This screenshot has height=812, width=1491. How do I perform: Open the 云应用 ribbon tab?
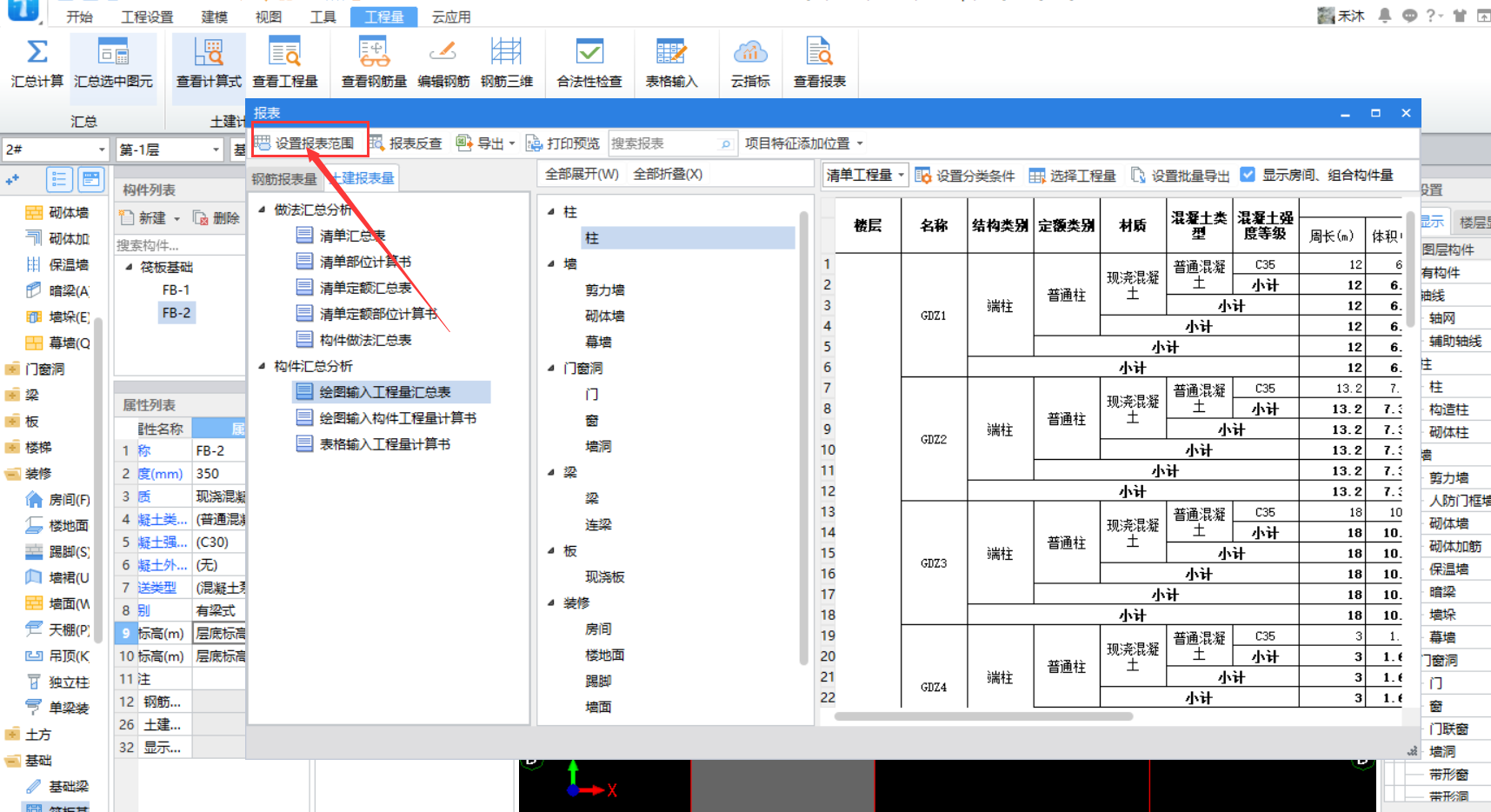pyautogui.click(x=451, y=17)
